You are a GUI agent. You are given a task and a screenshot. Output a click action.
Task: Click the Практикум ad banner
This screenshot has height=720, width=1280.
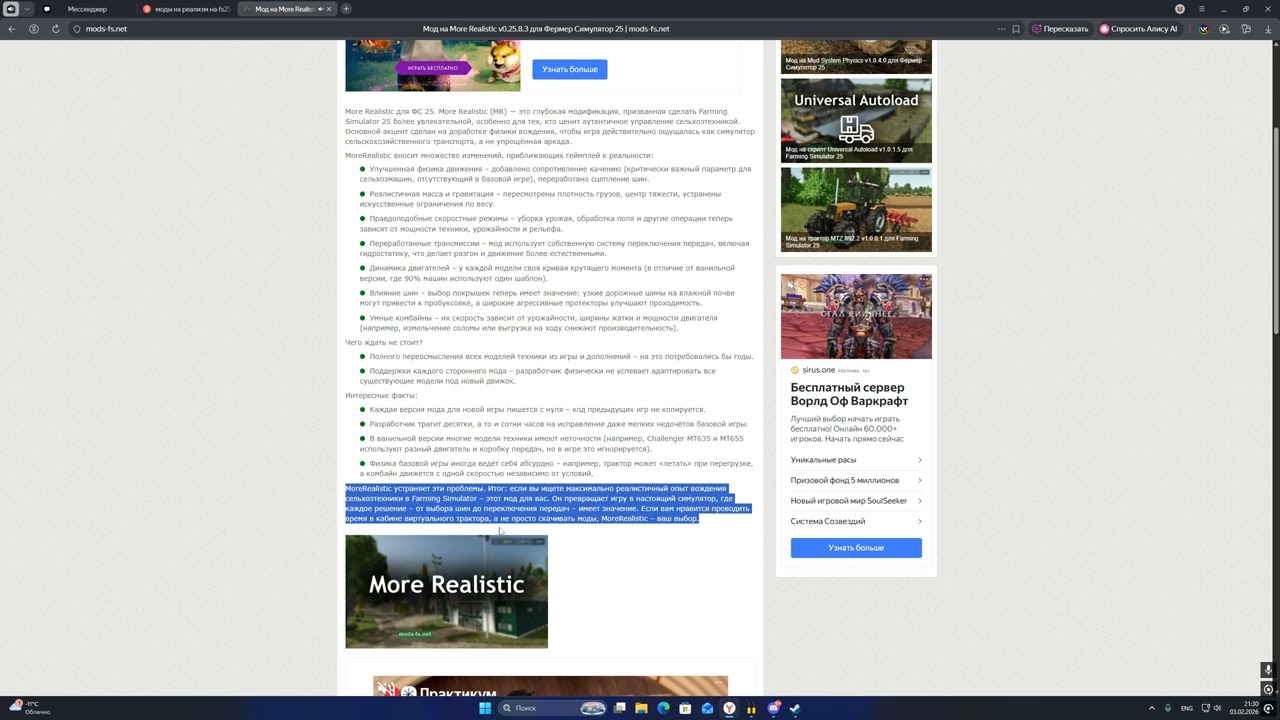(x=550, y=687)
